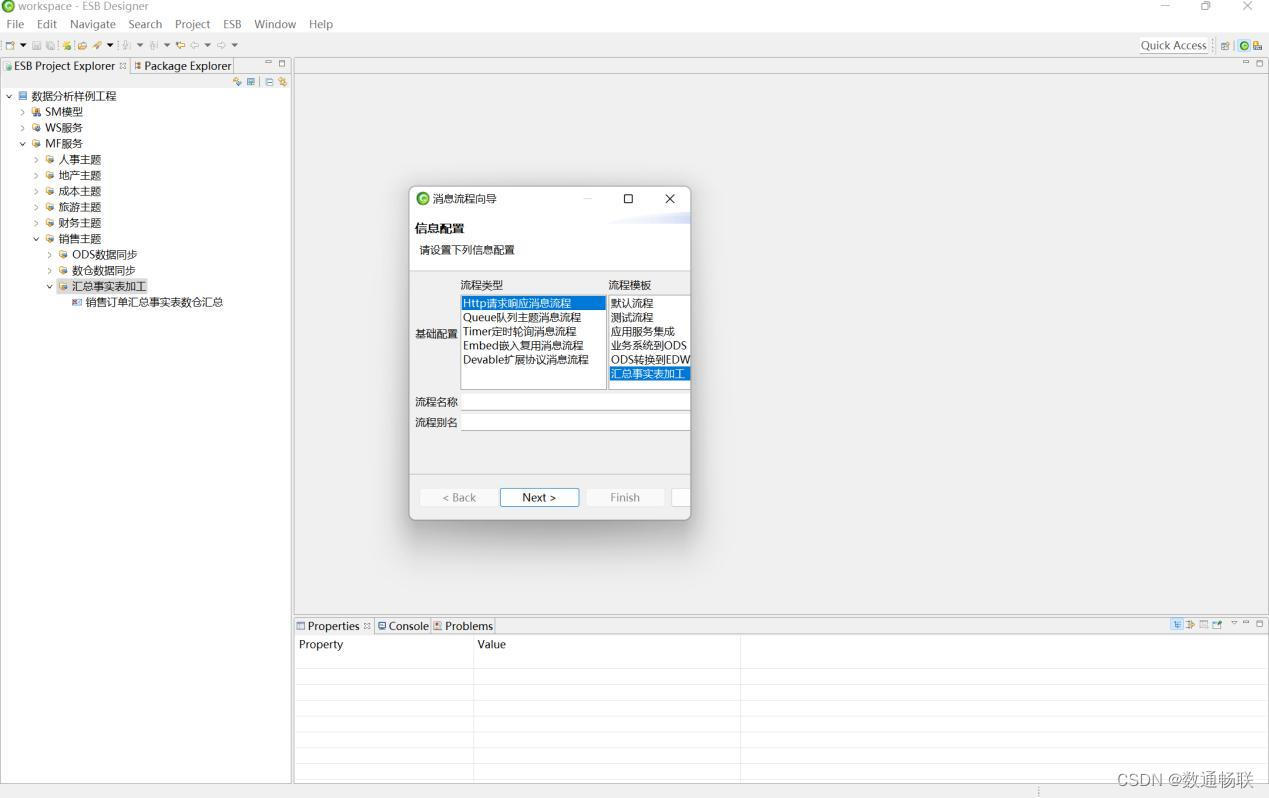Maximize the Properties panel

[x=1260, y=623]
